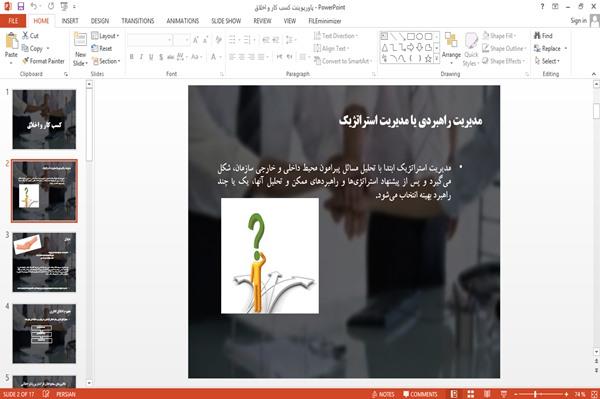The image size is (600, 399).
Task: Open the Layout dropdown
Action: [105, 36]
